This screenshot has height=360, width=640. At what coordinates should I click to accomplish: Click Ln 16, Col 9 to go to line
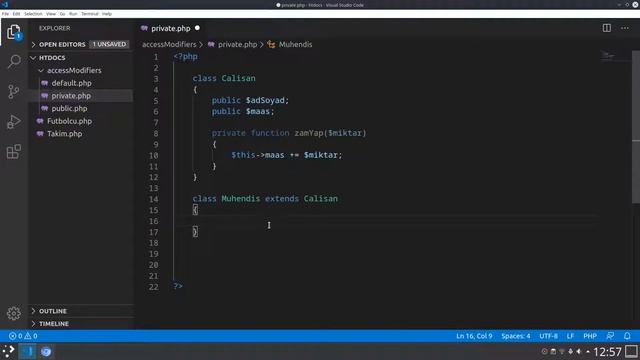pos(474,336)
